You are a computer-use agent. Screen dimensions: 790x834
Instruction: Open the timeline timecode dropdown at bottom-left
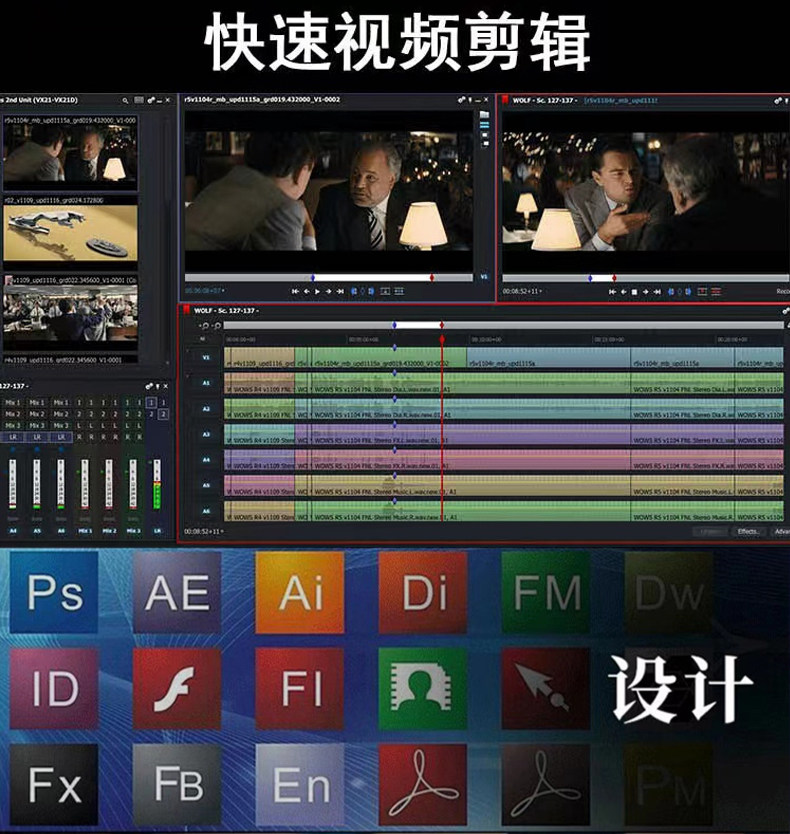[x=204, y=531]
